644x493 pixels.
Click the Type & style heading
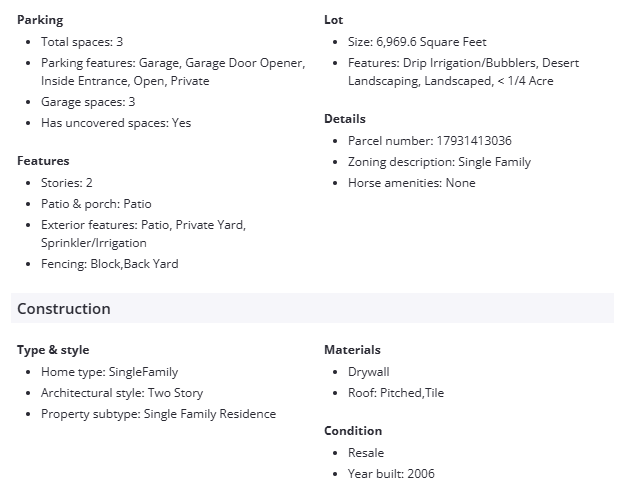point(53,350)
